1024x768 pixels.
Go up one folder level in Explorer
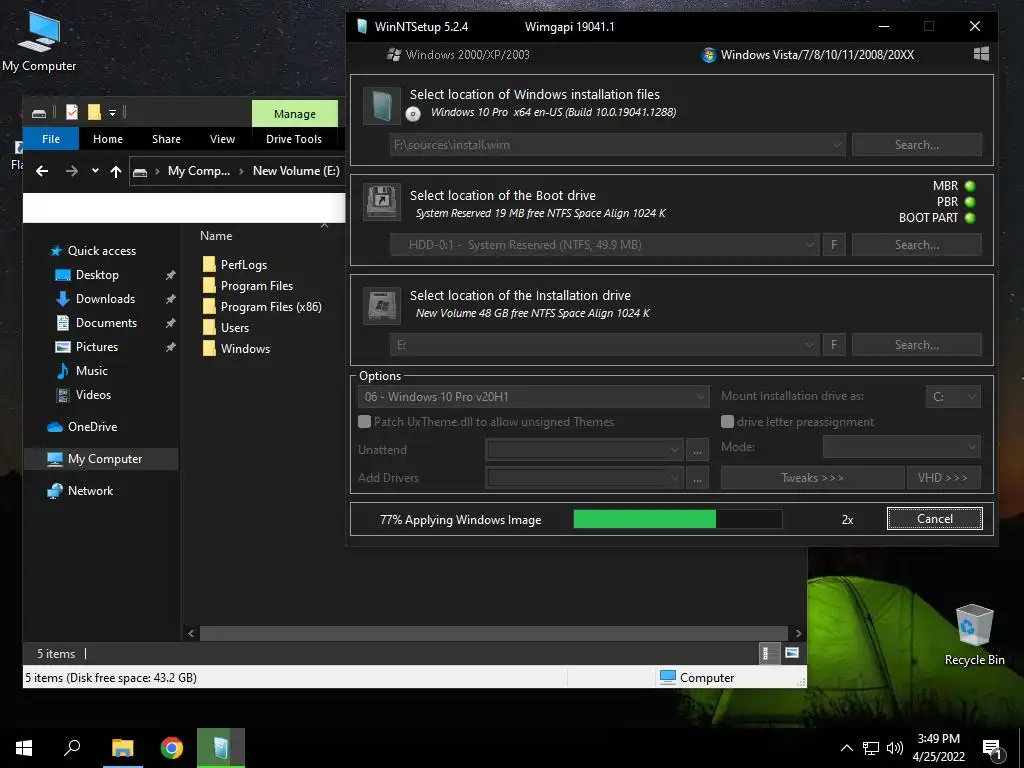pos(116,171)
